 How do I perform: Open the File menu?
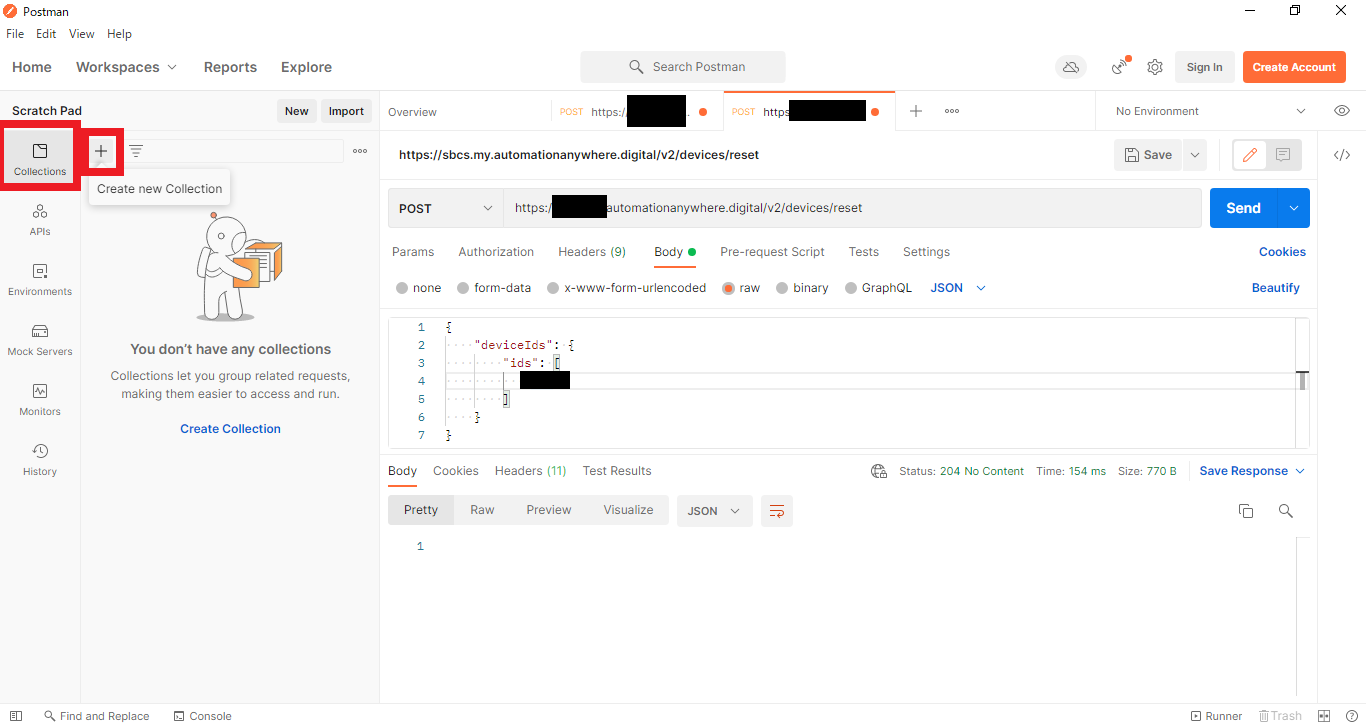[x=15, y=34]
